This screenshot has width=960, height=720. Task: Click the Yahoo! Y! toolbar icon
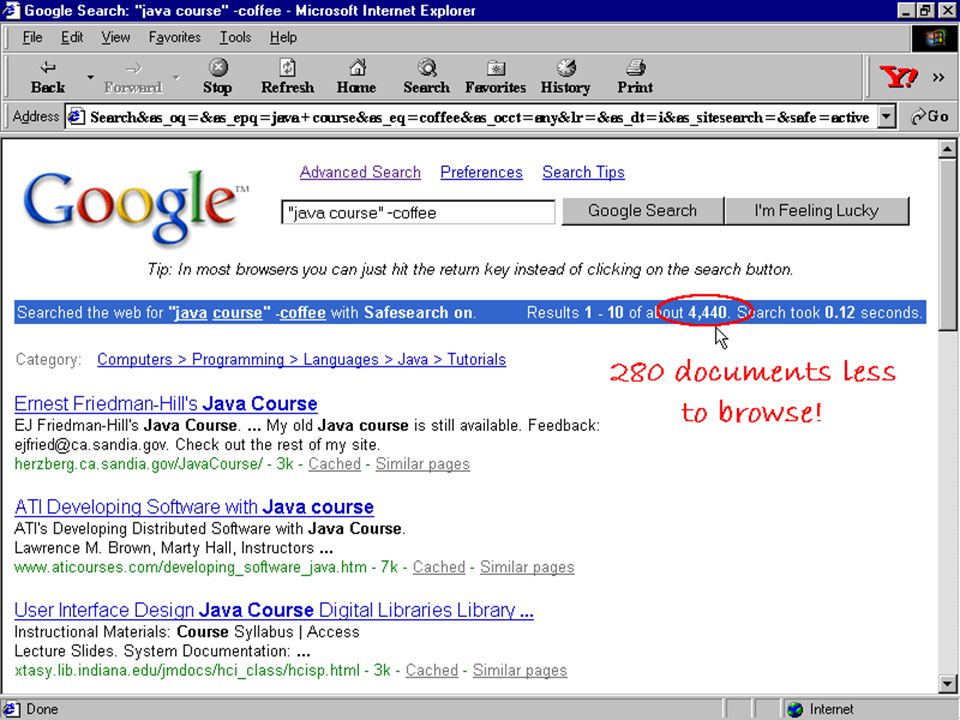pyautogui.click(x=898, y=77)
